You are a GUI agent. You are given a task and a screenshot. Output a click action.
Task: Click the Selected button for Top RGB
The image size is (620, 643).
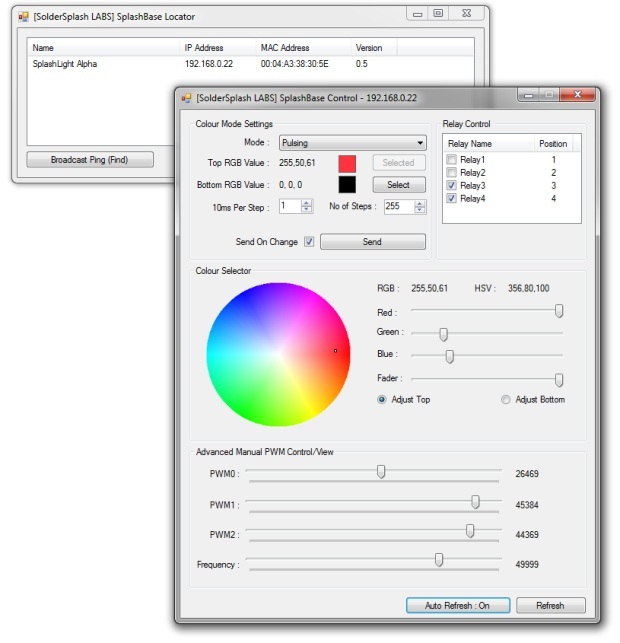[399, 163]
